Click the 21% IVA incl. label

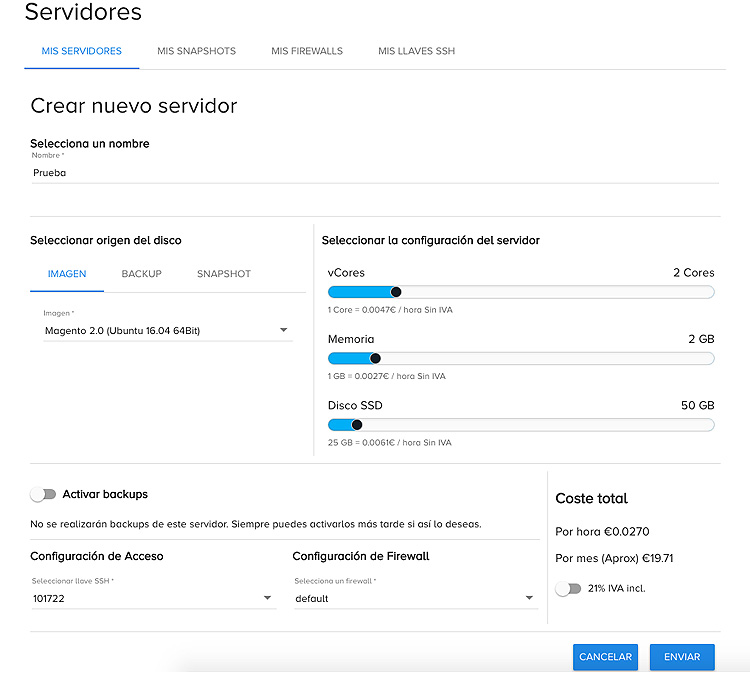pyautogui.click(x=617, y=589)
